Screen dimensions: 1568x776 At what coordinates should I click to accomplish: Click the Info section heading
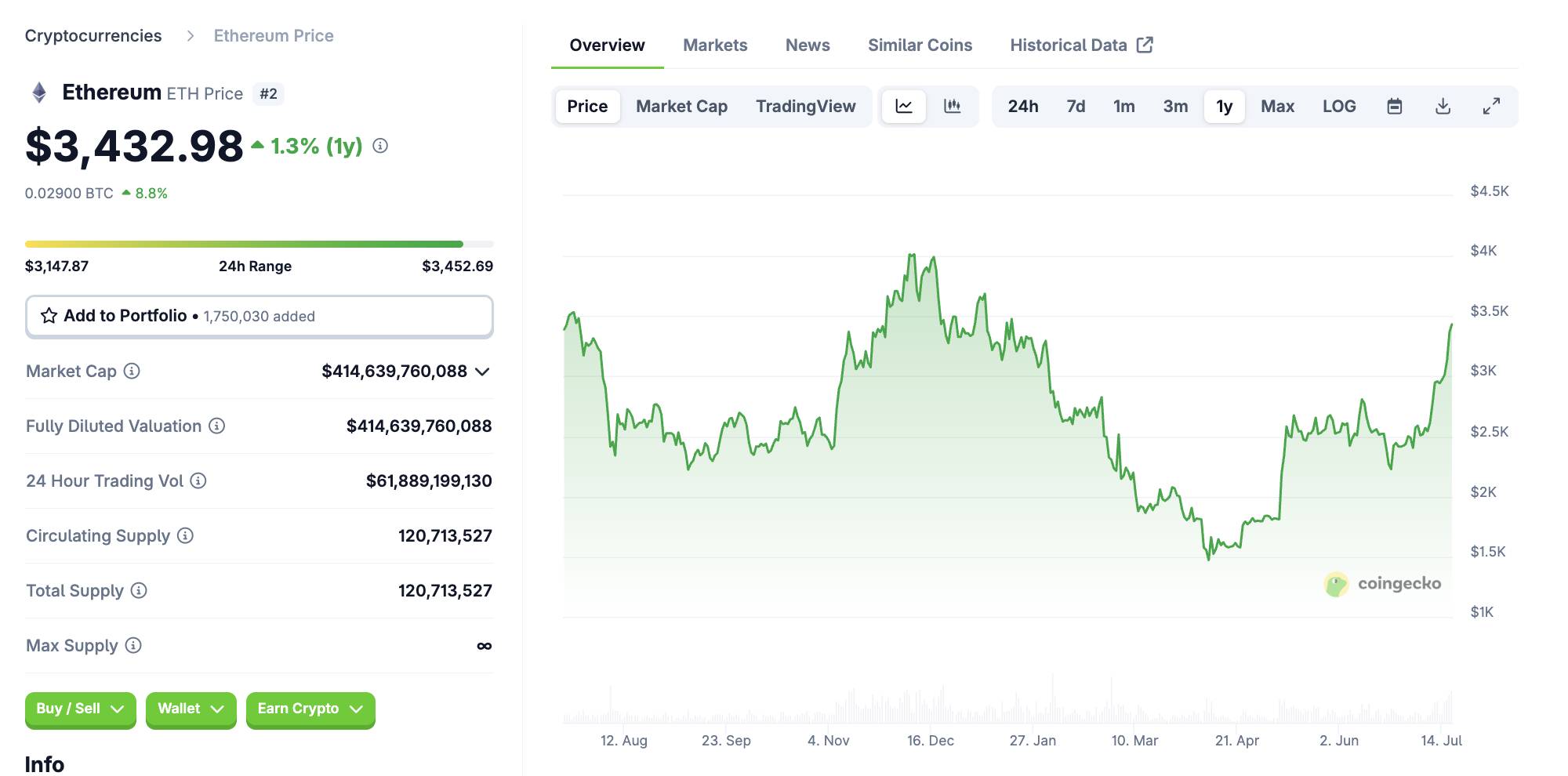(x=45, y=763)
